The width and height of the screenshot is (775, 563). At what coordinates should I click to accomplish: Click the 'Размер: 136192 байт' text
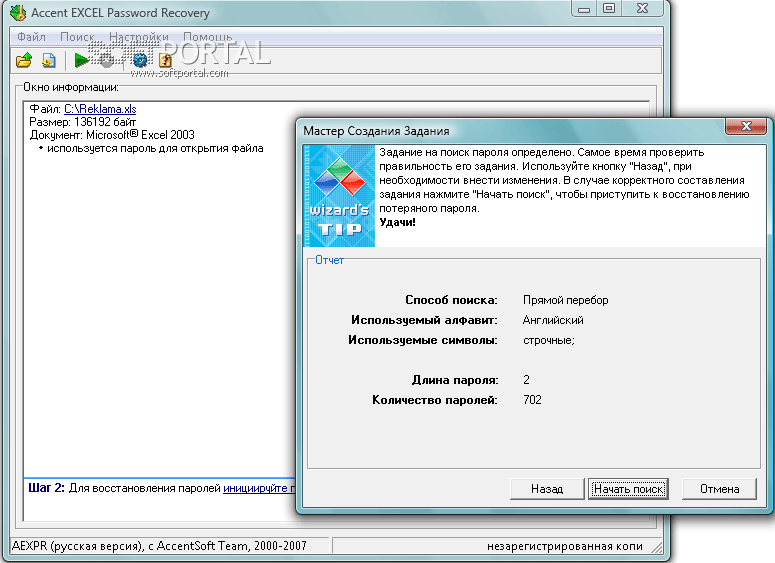coord(83,122)
